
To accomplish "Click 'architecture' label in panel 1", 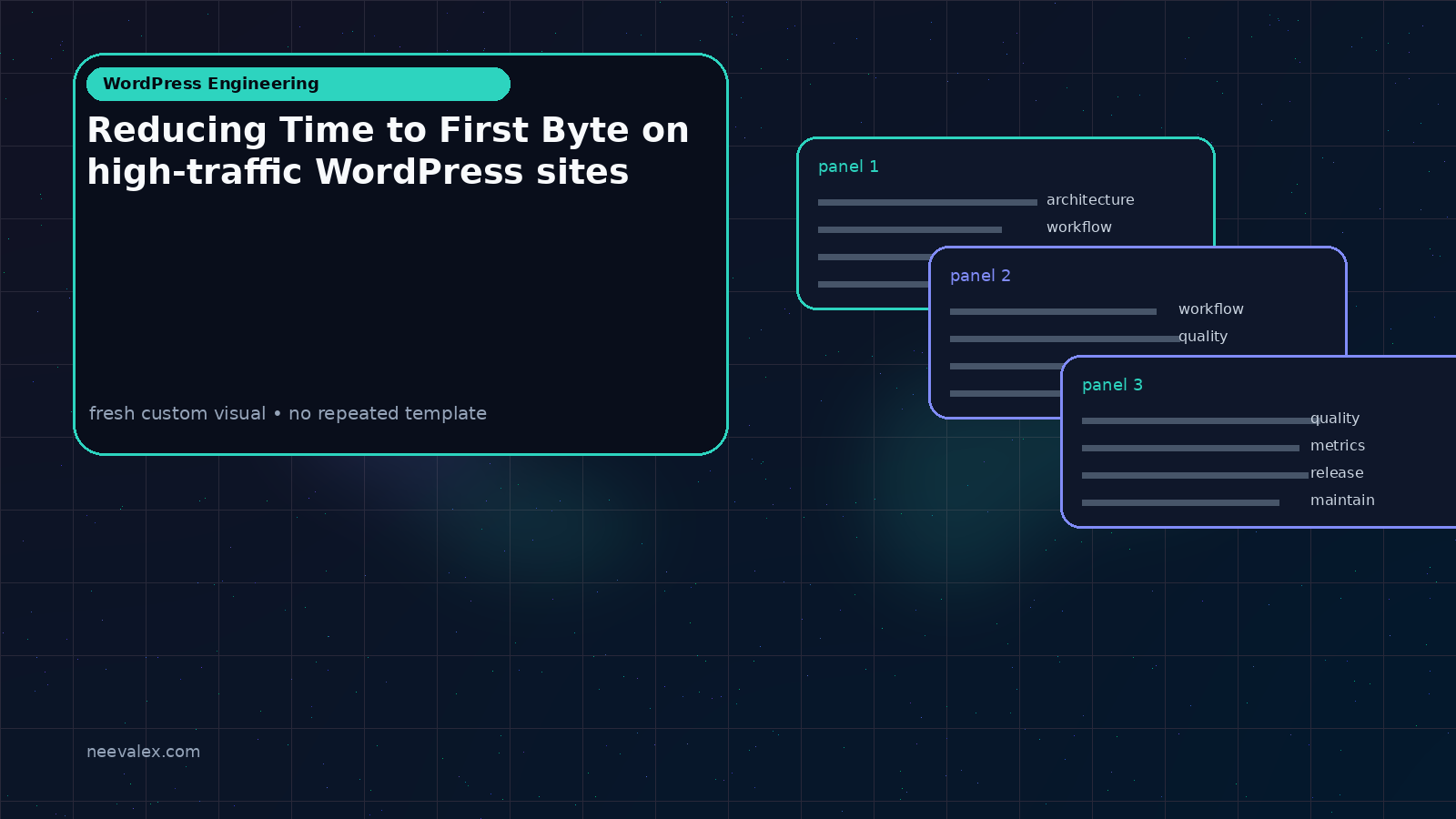I will 1090,200.
